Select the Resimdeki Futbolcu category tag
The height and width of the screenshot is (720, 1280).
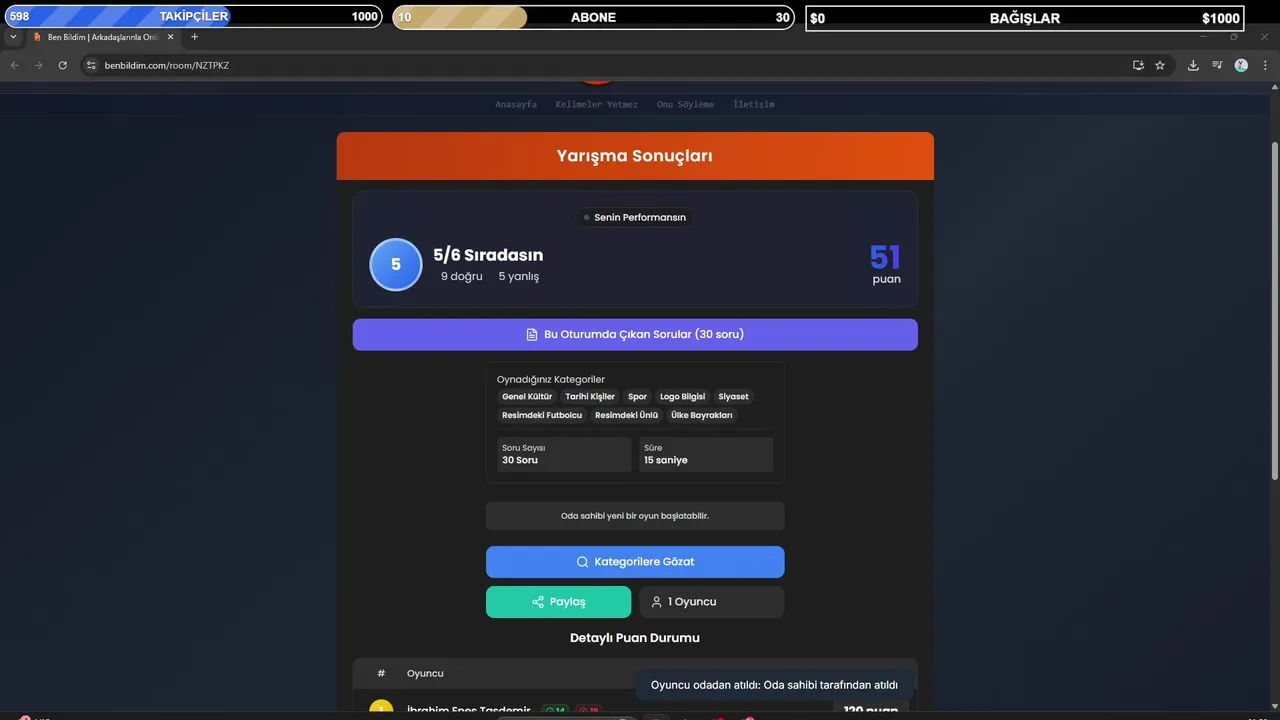(x=542, y=415)
